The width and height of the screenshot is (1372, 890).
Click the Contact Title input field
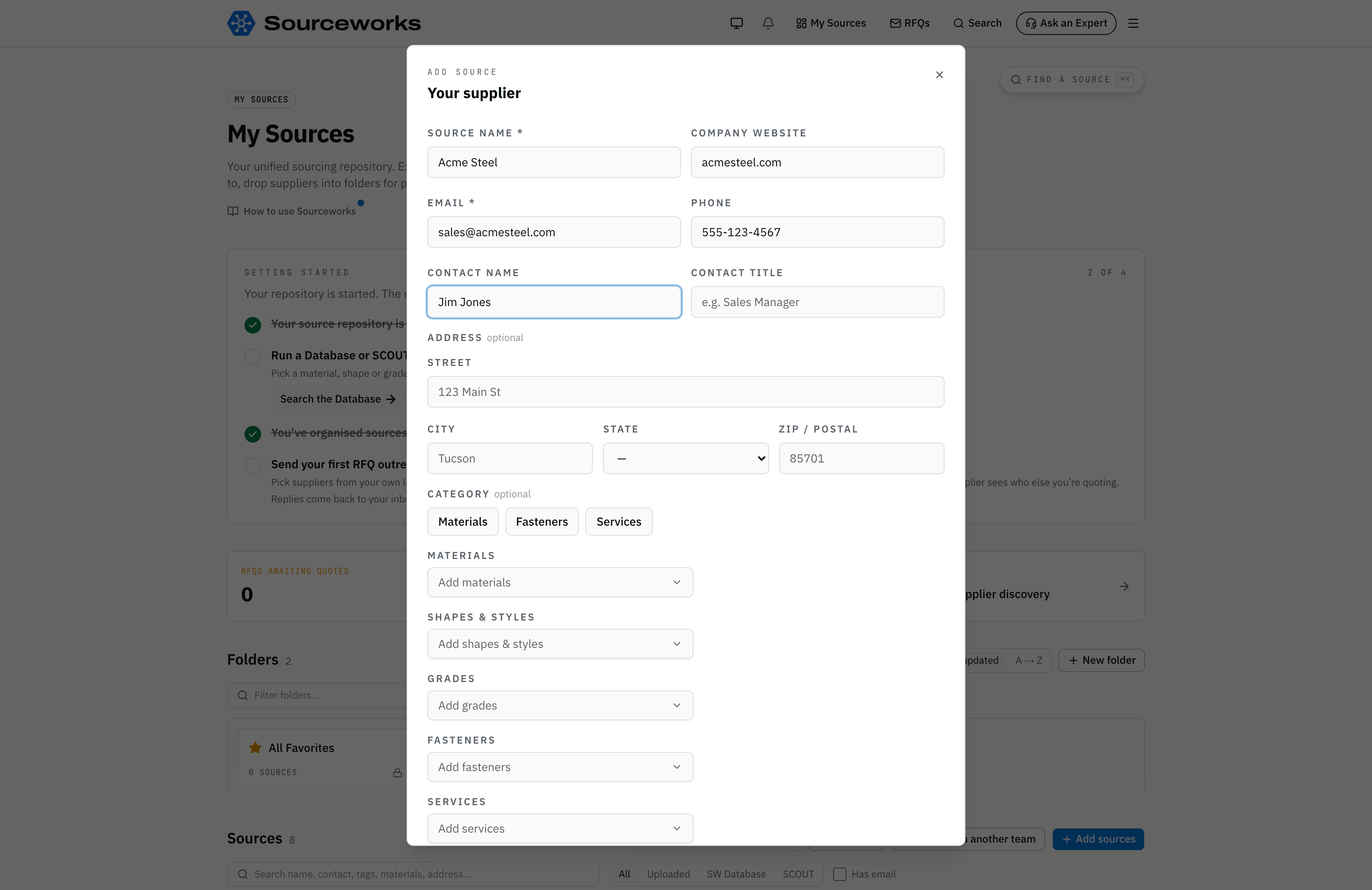point(817,302)
